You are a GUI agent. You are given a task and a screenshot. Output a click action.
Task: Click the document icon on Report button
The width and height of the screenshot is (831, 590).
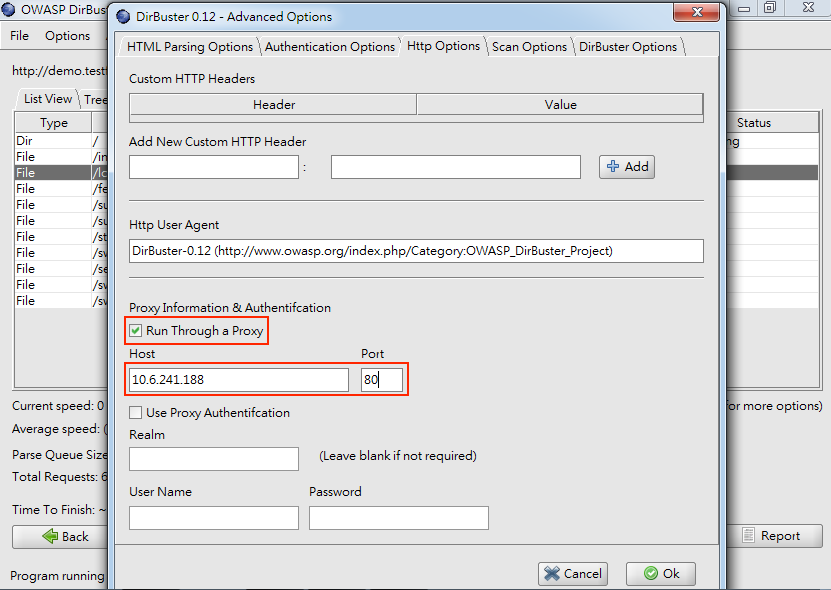click(748, 535)
